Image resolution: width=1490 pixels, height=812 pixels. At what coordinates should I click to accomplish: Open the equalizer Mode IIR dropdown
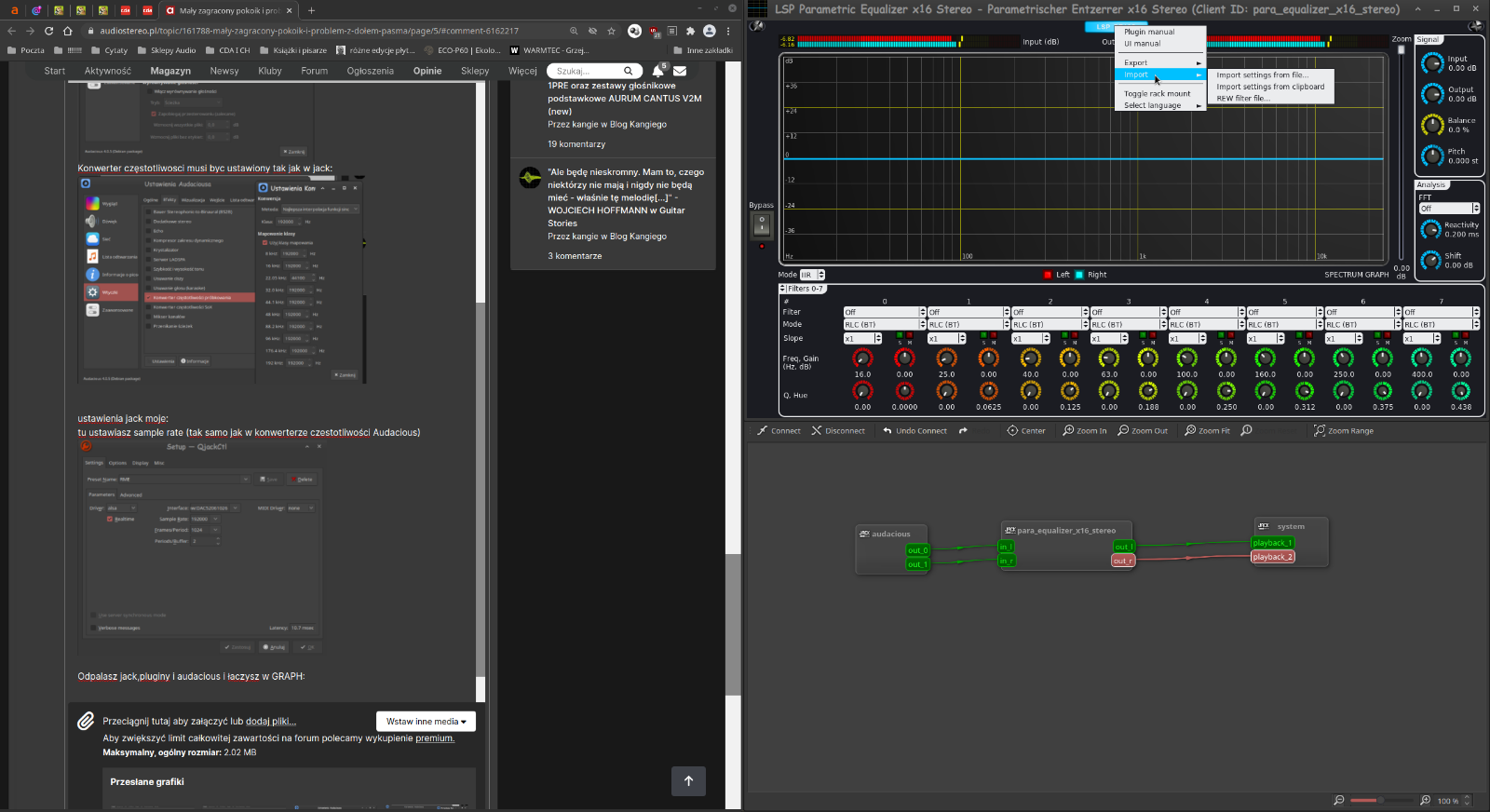click(x=812, y=275)
